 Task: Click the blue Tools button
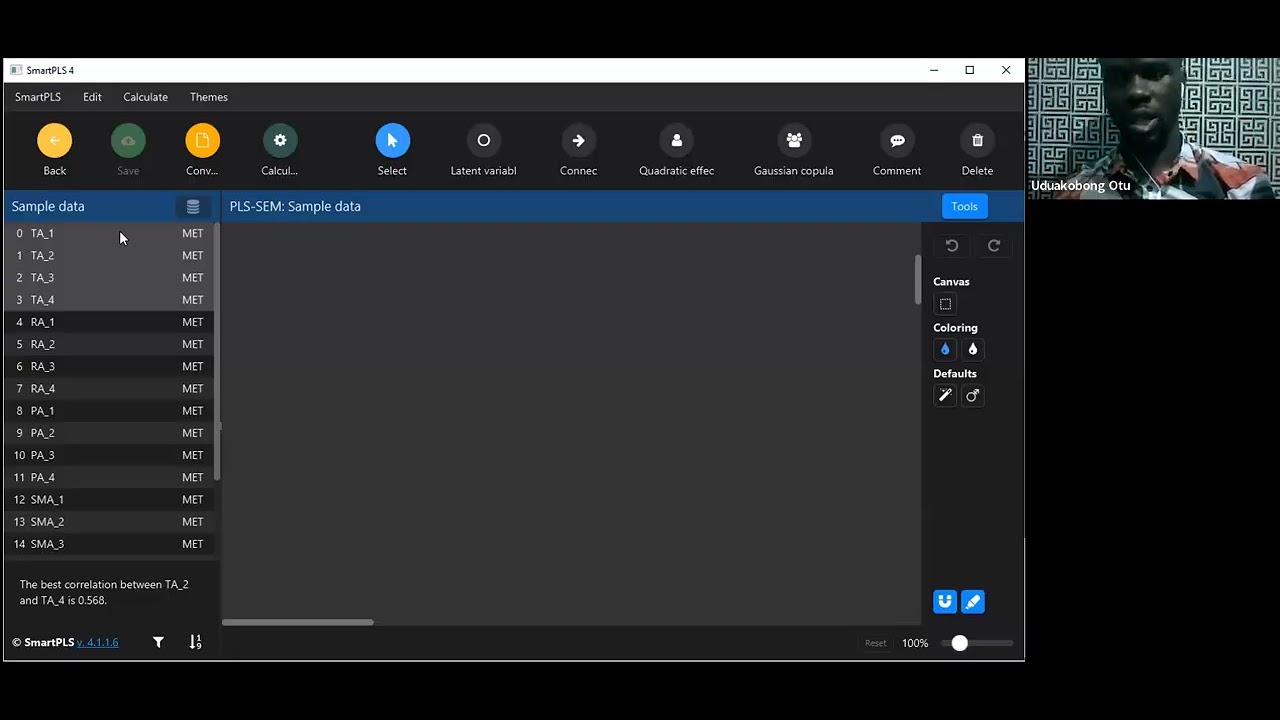(x=964, y=206)
